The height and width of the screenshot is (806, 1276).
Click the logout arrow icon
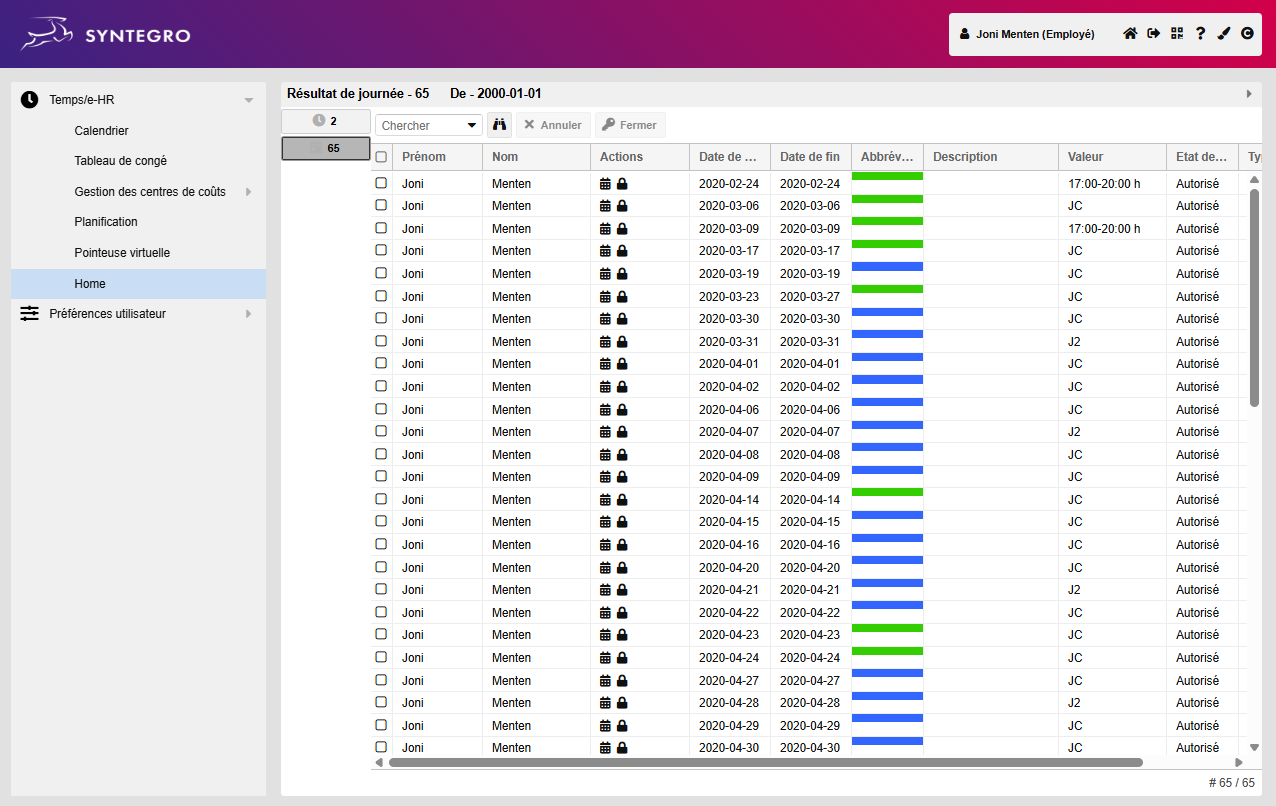(1153, 34)
